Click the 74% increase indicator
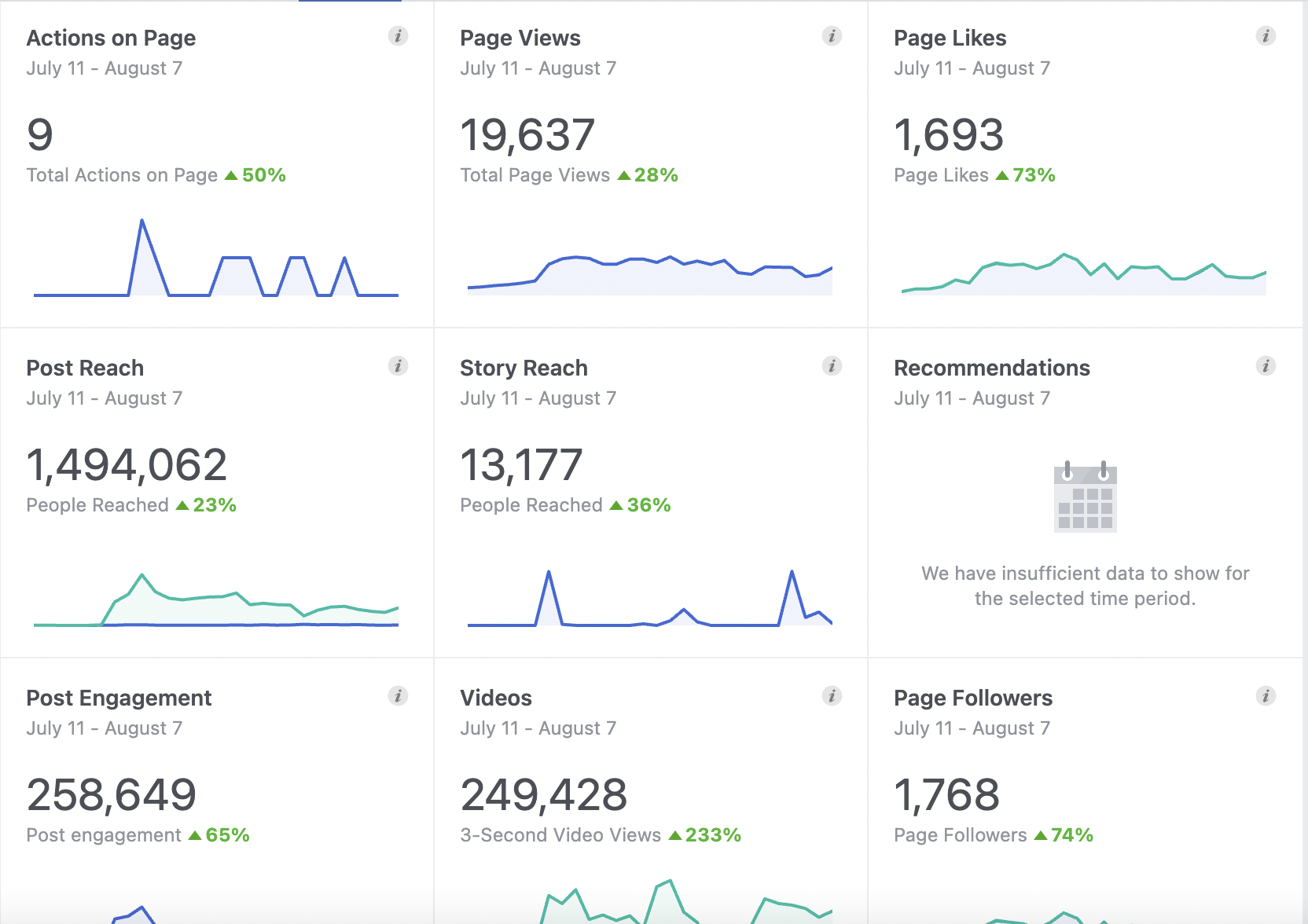This screenshot has height=924, width=1308. tap(1064, 835)
